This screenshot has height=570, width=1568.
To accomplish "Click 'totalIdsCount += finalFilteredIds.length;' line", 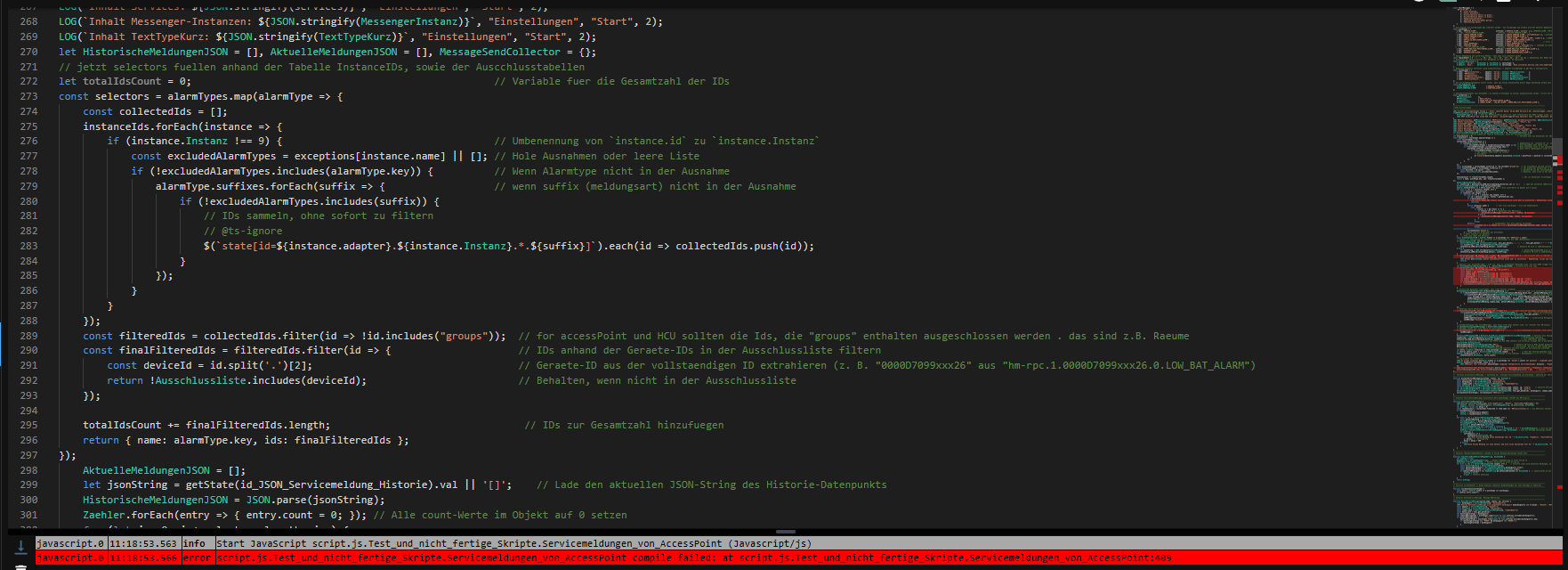I will point(206,425).
